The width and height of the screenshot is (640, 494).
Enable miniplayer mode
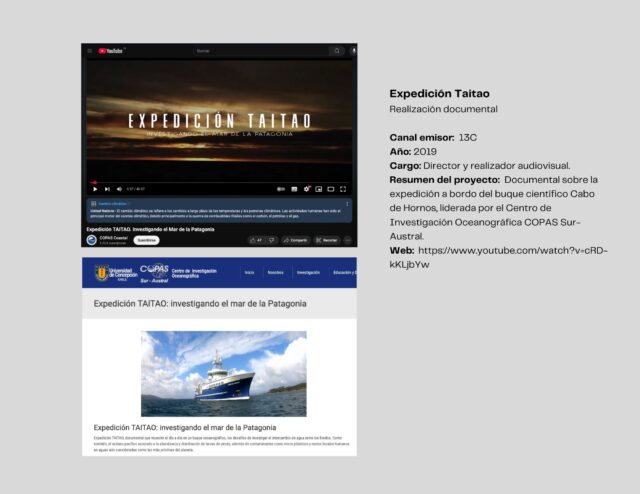coord(318,189)
